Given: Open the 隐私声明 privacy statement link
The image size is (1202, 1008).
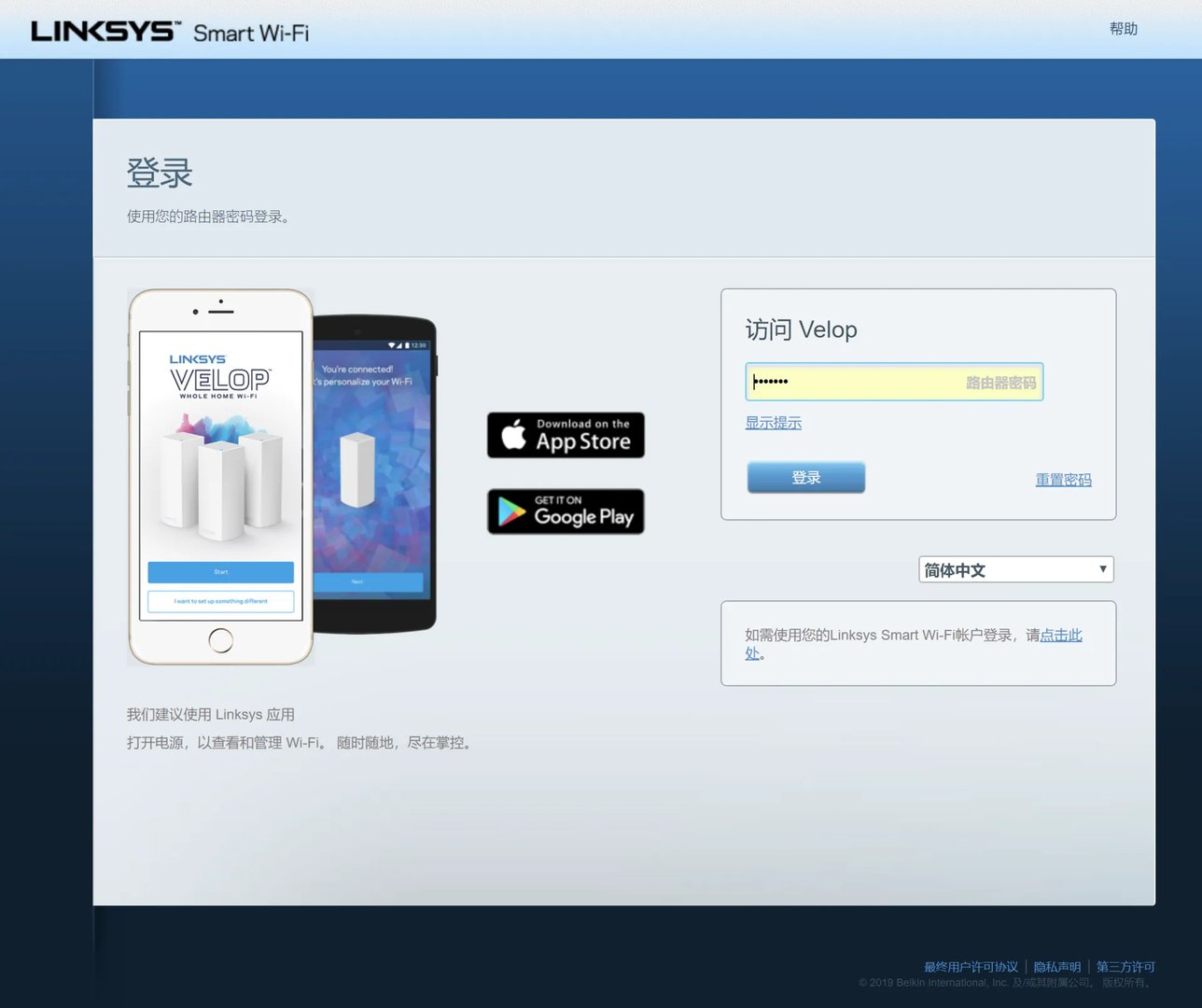Looking at the screenshot, I should pos(1055,967).
